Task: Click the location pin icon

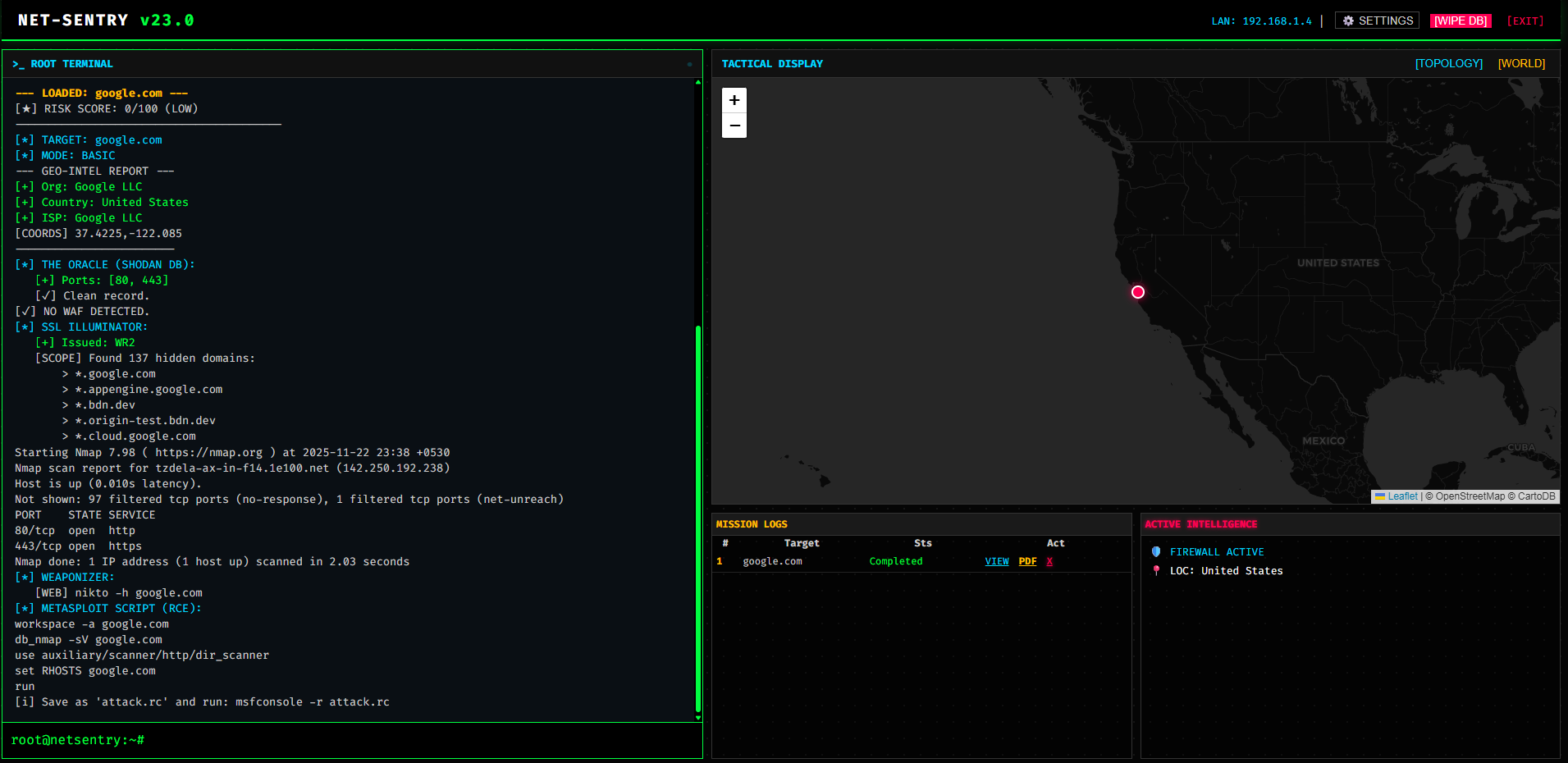Action: [x=1156, y=570]
